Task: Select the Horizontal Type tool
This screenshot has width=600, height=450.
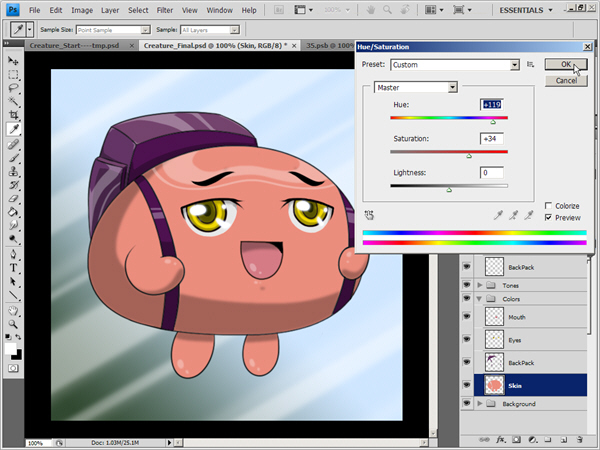Action: click(x=13, y=268)
